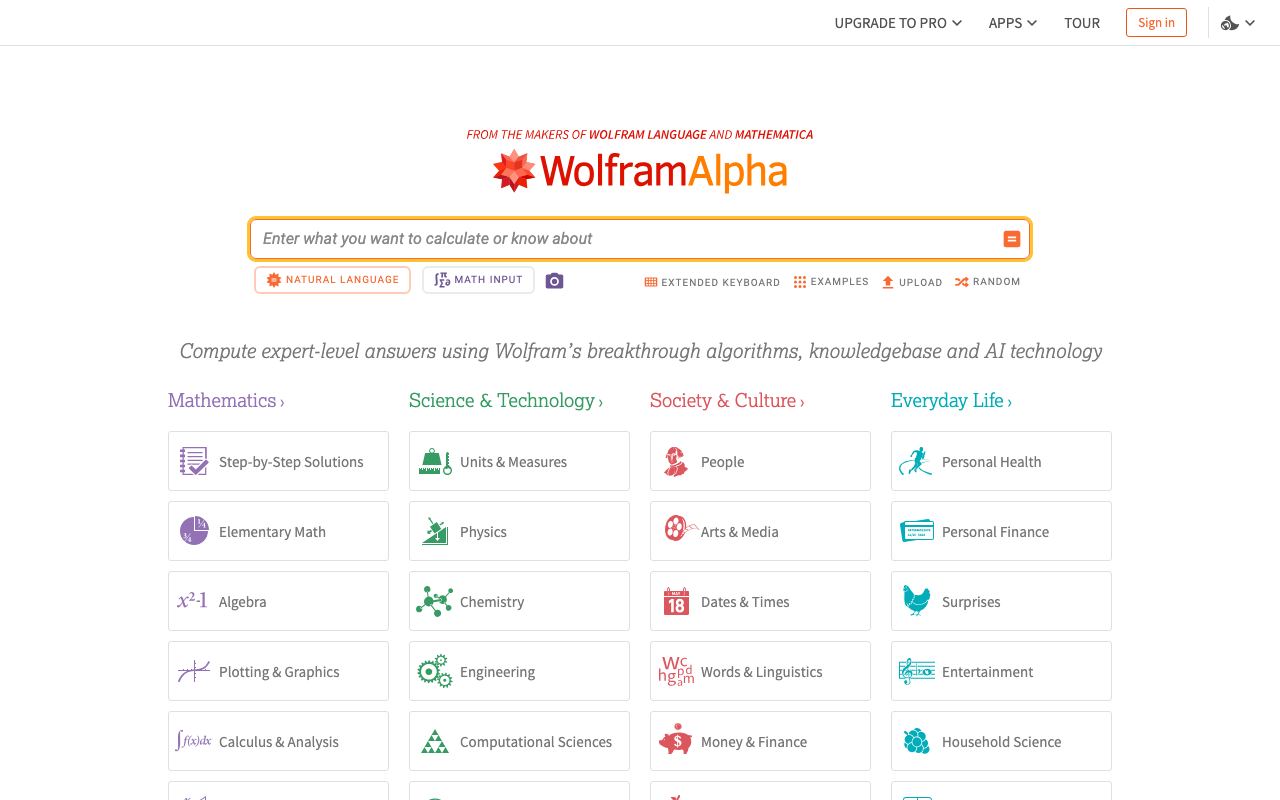Screen dimensions: 1280x800
Task: Click the Computational Sciences triangle icon
Action: [x=435, y=741]
